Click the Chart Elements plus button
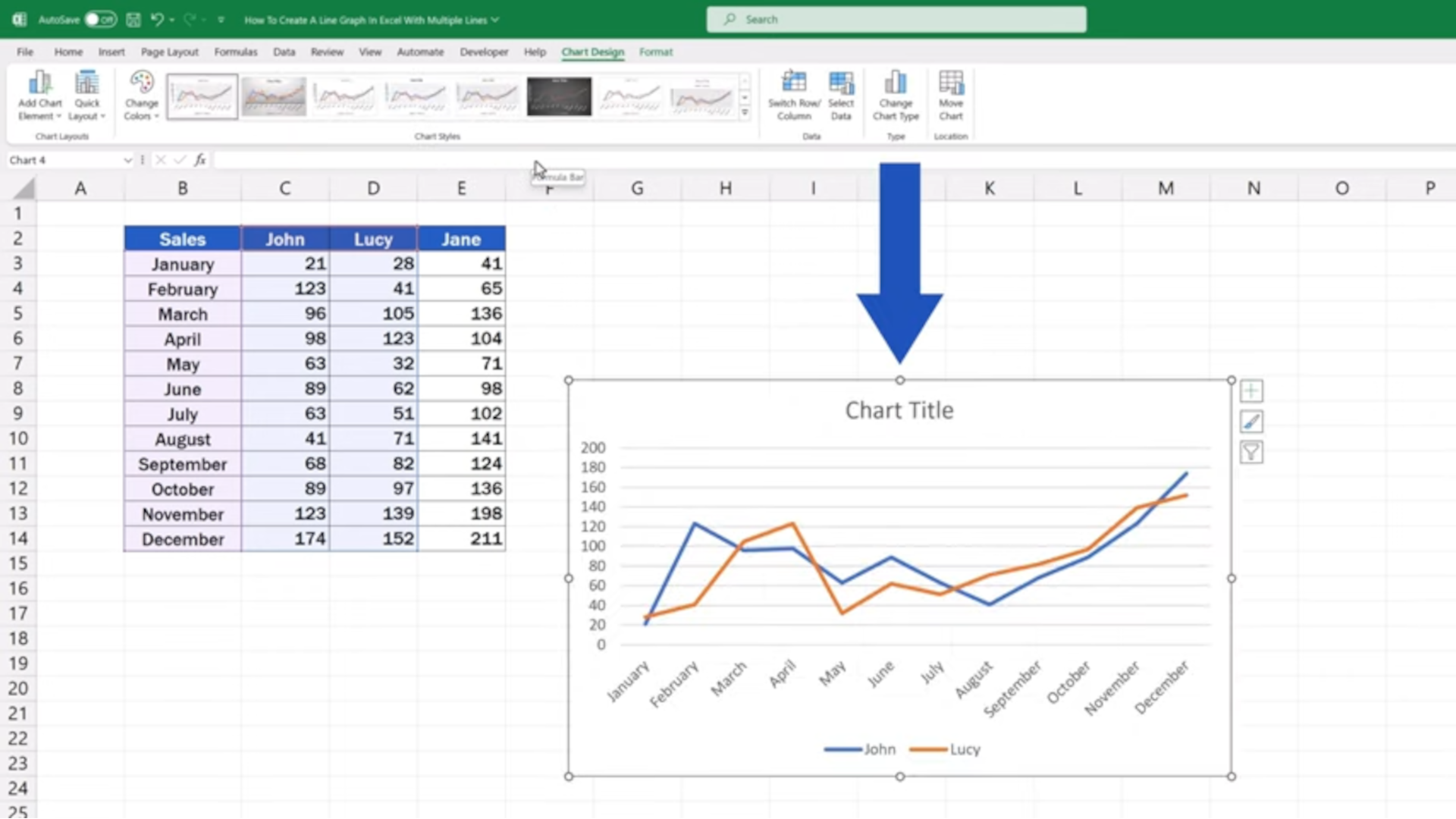The image size is (1456, 819). [1251, 391]
